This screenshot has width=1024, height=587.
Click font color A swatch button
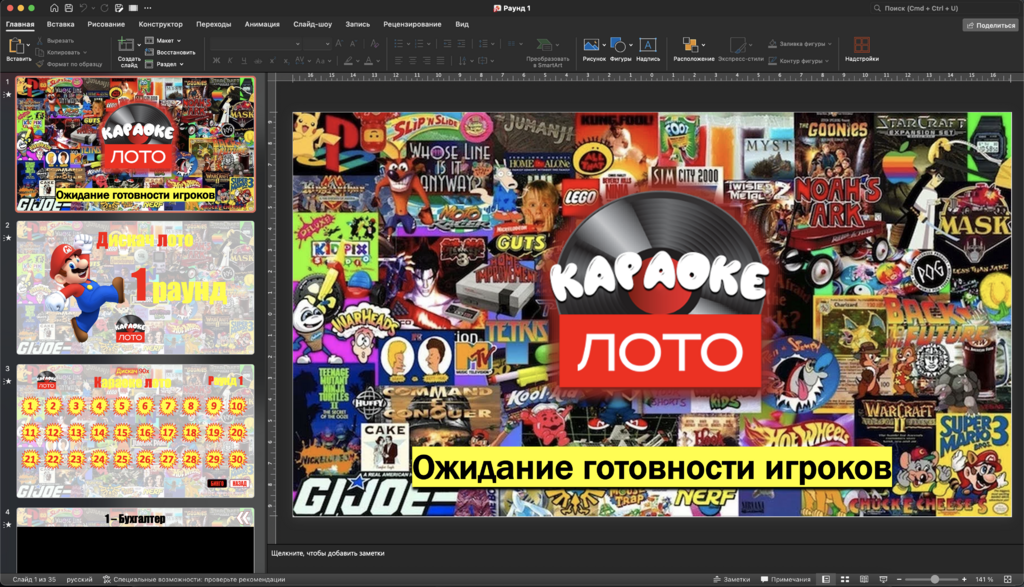368,61
